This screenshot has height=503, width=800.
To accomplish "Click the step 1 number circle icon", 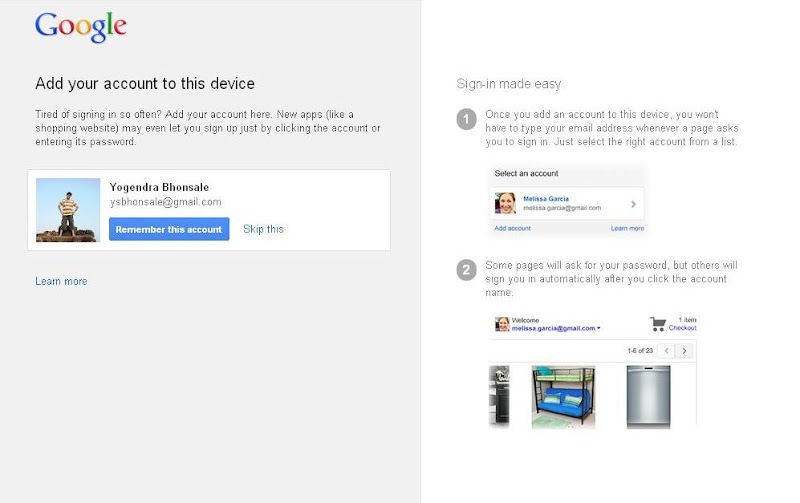I will pyautogui.click(x=466, y=121).
